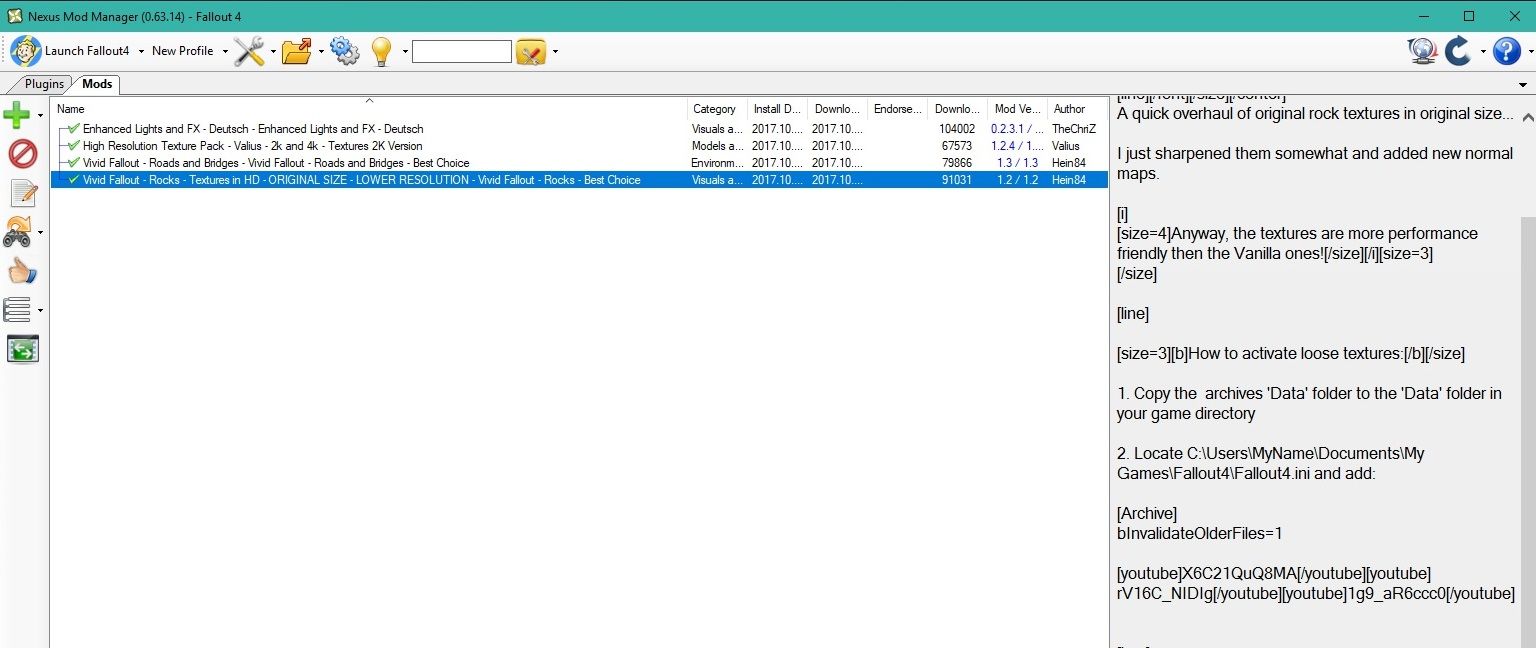Click mod version 1.2.4 cell

point(1017,146)
